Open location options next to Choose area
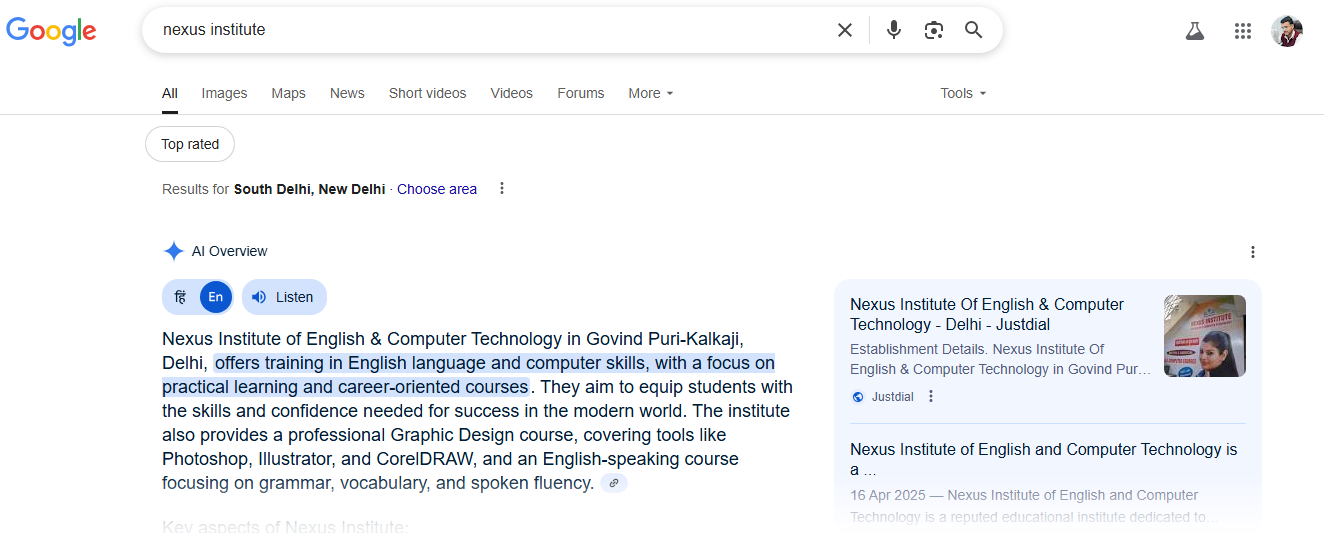 (x=502, y=189)
